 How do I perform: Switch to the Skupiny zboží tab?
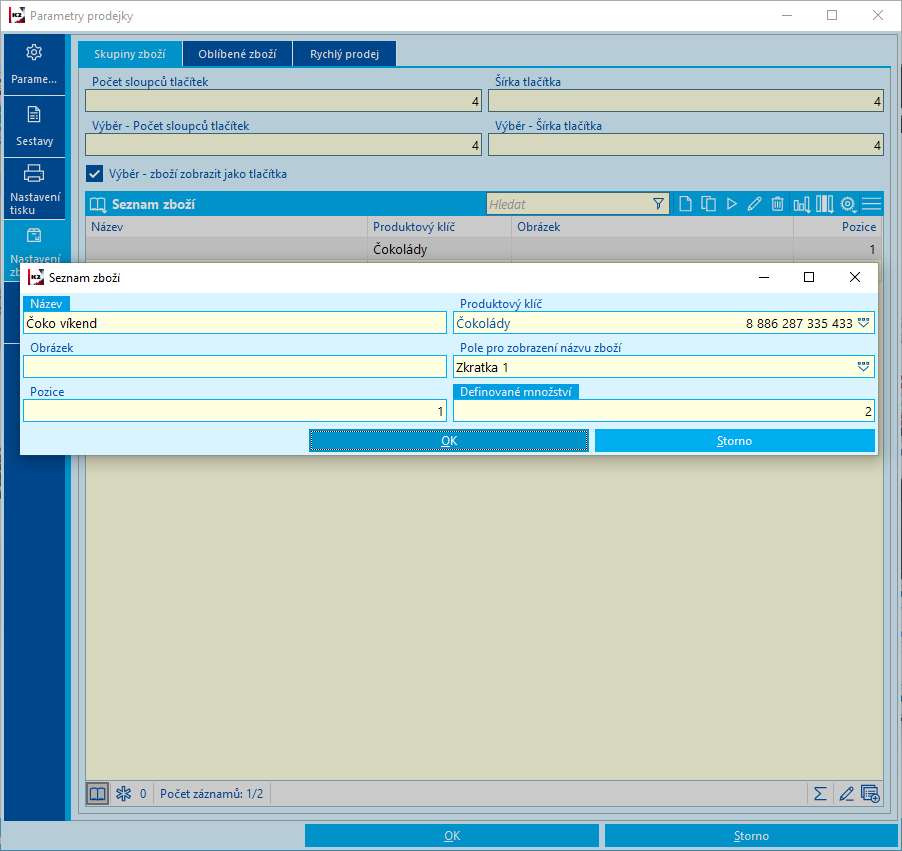(x=130, y=54)
